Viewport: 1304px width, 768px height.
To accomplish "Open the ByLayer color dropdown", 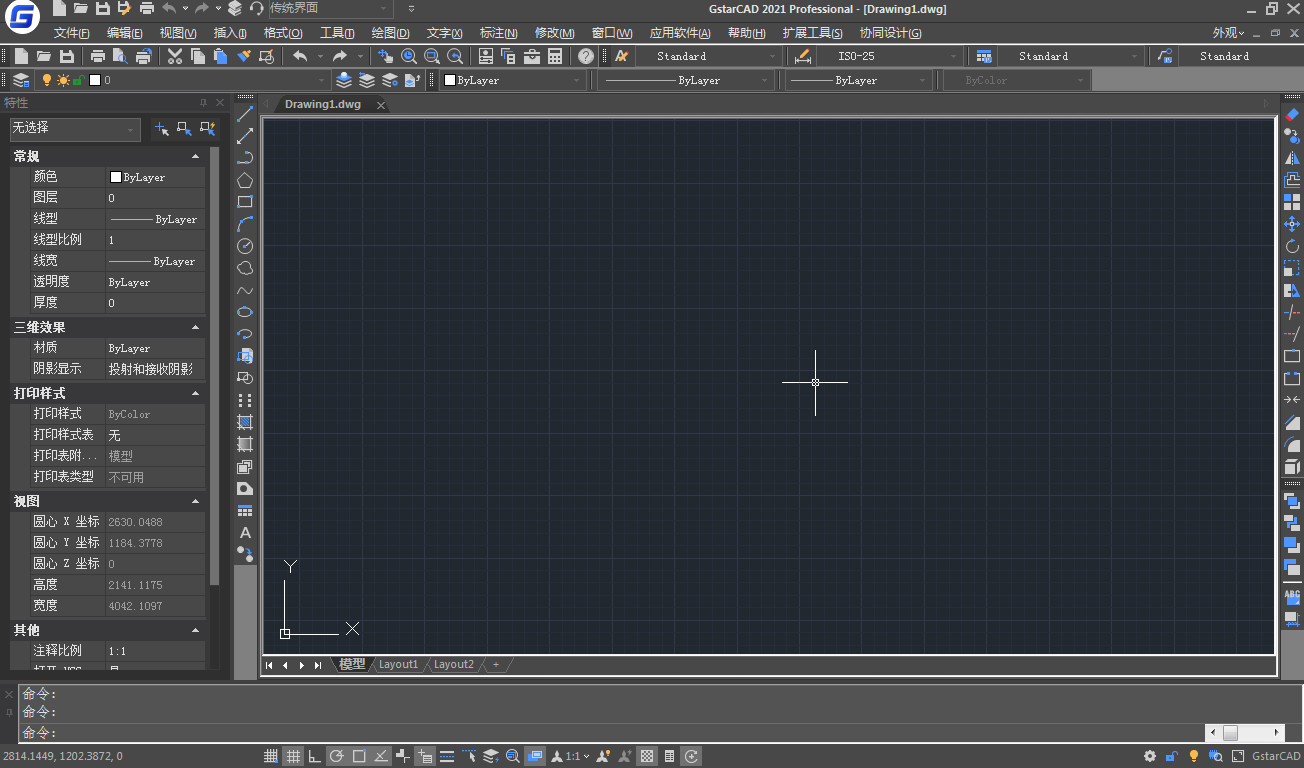I will tap(513, 80).
